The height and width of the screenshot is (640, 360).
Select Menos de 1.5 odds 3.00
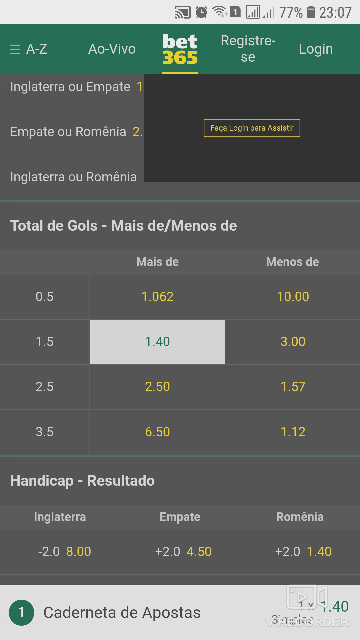(293, 342)
